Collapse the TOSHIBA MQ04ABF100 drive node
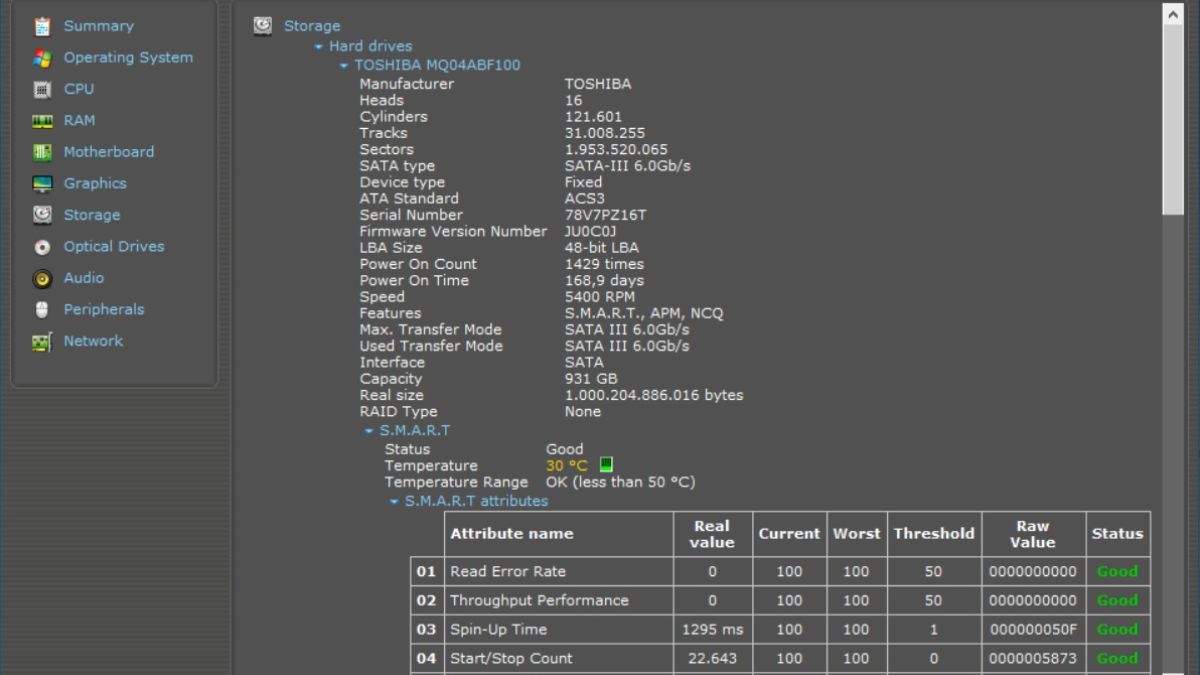Screen dimensions: 1200x675 pos(344,66)
